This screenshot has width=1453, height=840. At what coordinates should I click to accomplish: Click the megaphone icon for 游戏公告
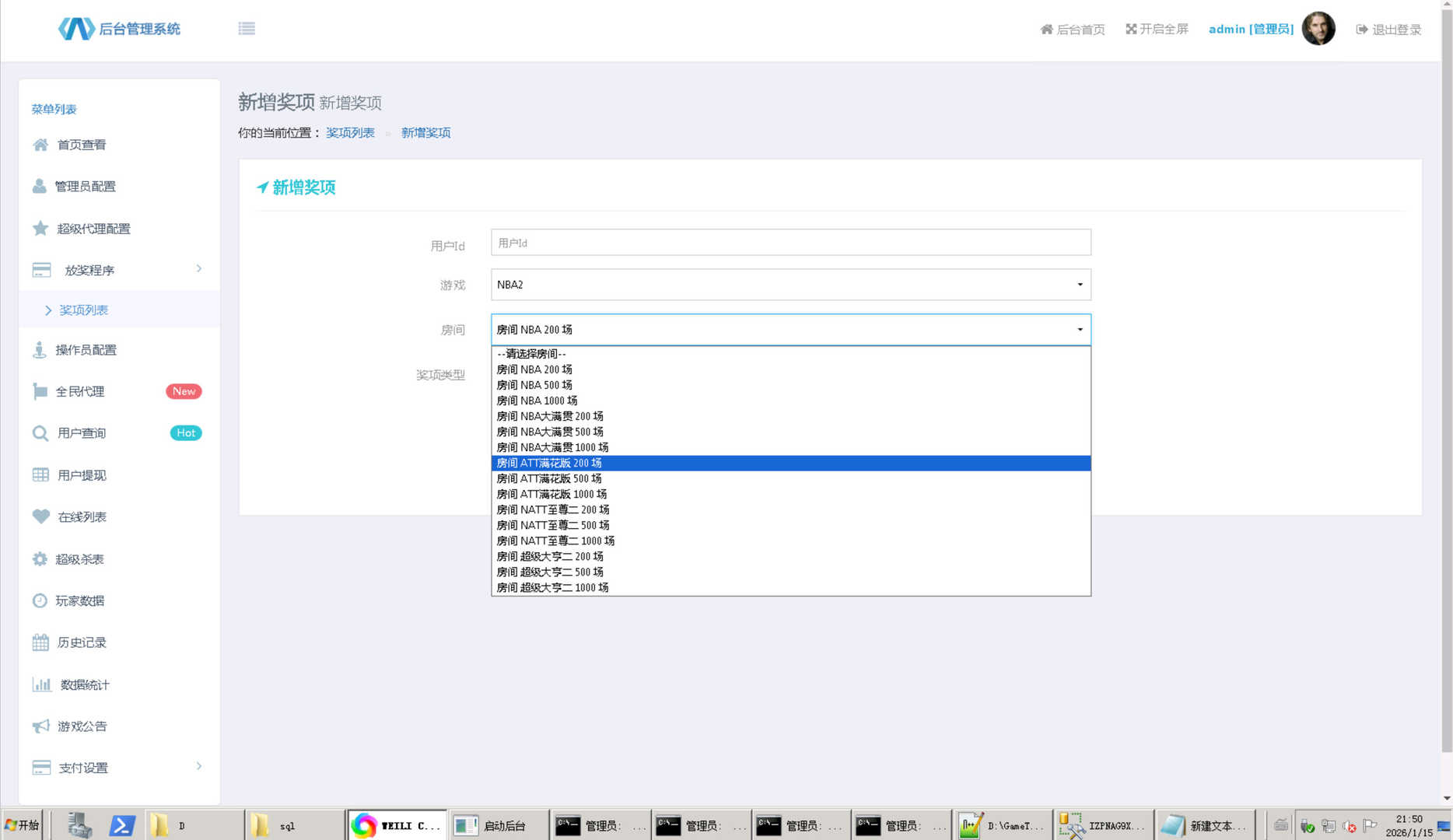point(40,726)
